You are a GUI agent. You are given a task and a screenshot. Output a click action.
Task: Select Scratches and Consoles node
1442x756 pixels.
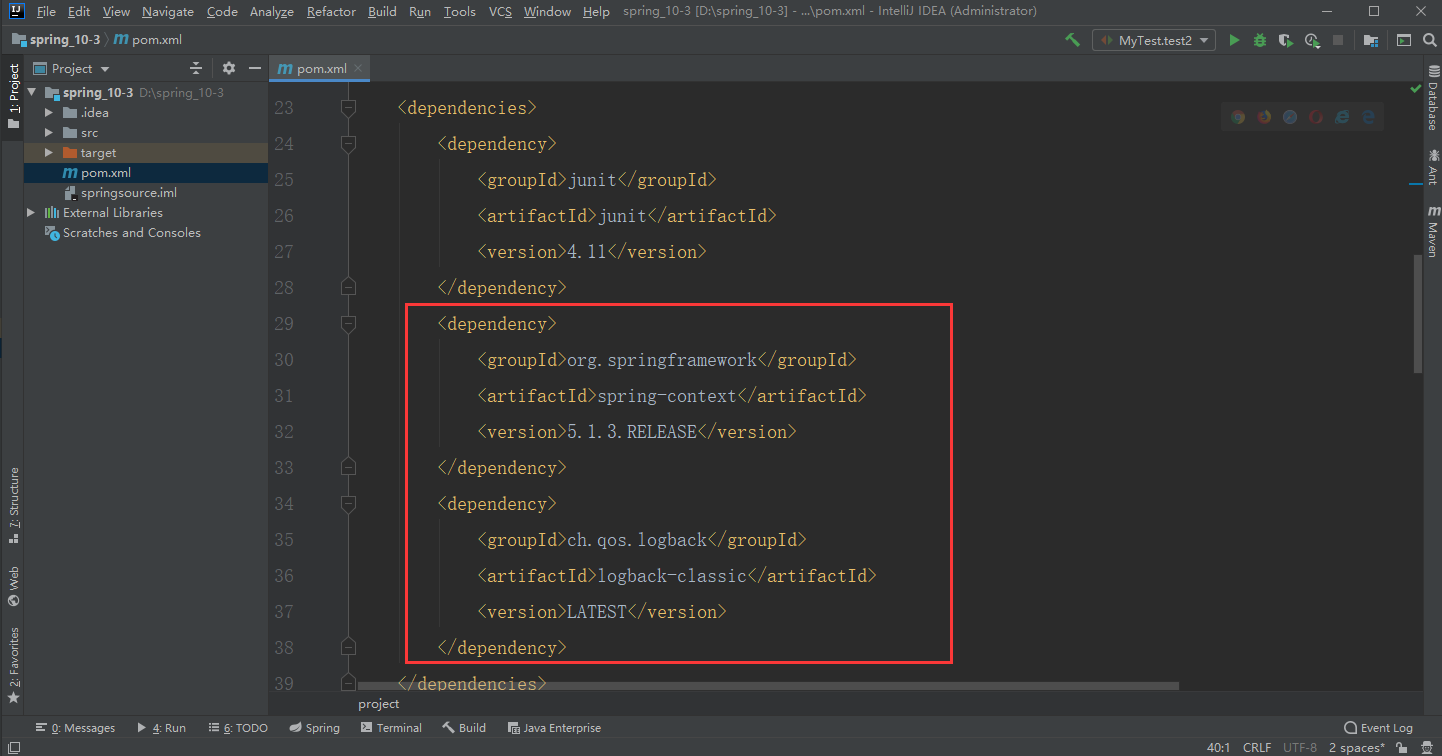132,233
